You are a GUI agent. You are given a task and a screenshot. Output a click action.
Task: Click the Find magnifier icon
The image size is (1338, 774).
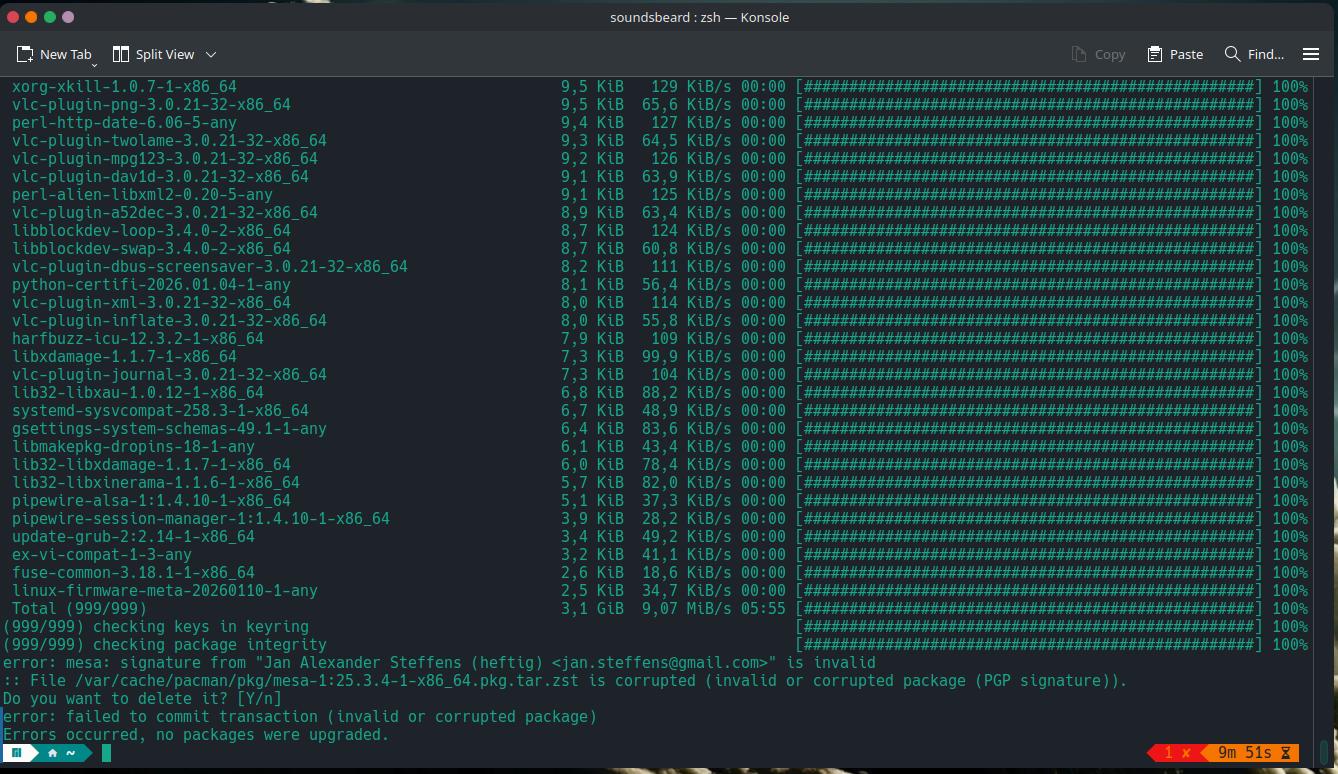click(x=1233, y=54)
